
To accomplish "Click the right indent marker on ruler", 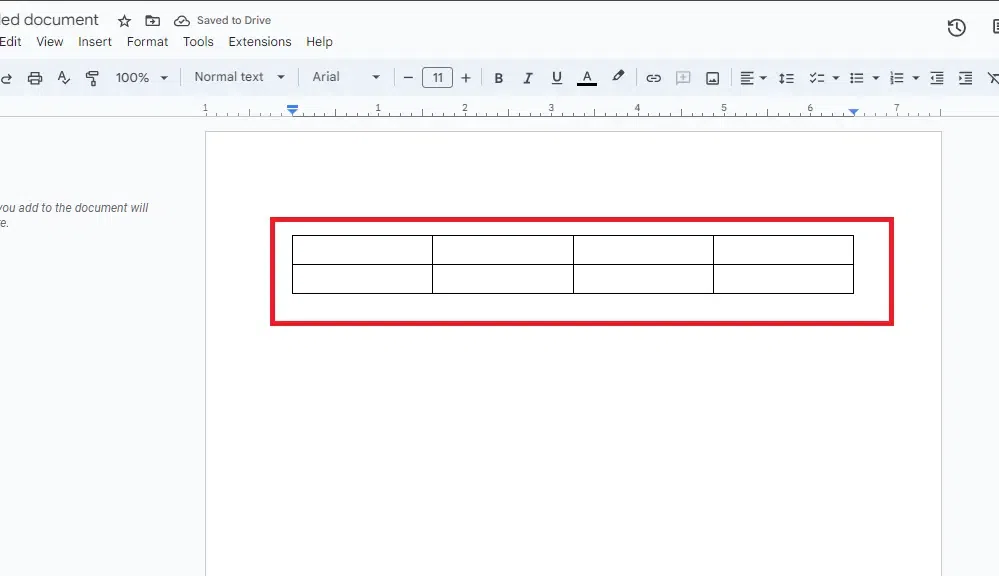I will (853, 112).
